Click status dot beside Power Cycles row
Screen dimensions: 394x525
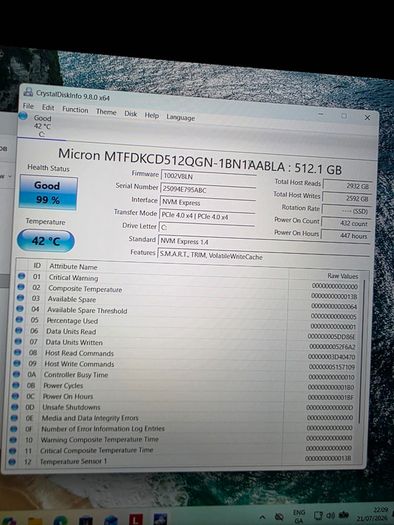(x=16, y=385)
